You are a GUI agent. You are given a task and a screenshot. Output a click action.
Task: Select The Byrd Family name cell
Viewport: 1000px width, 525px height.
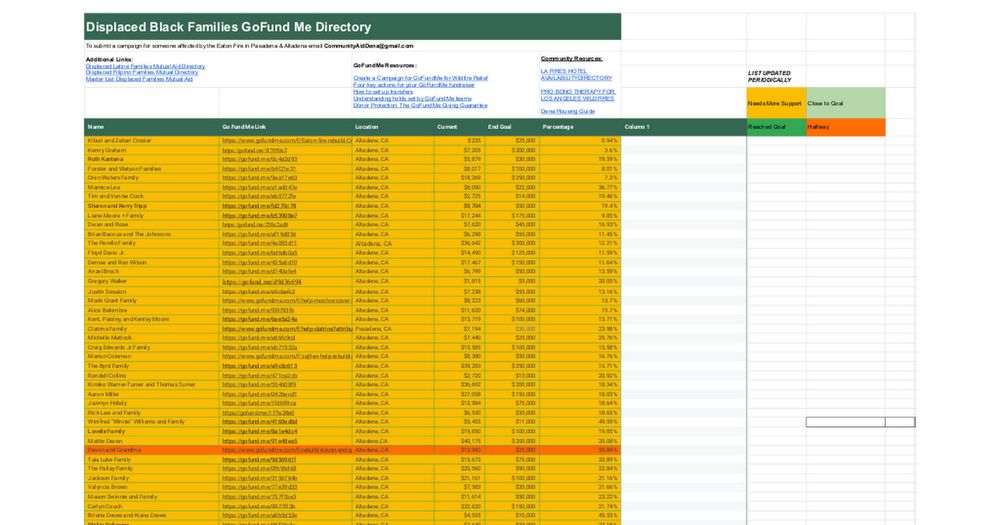(x=152, y=366)
